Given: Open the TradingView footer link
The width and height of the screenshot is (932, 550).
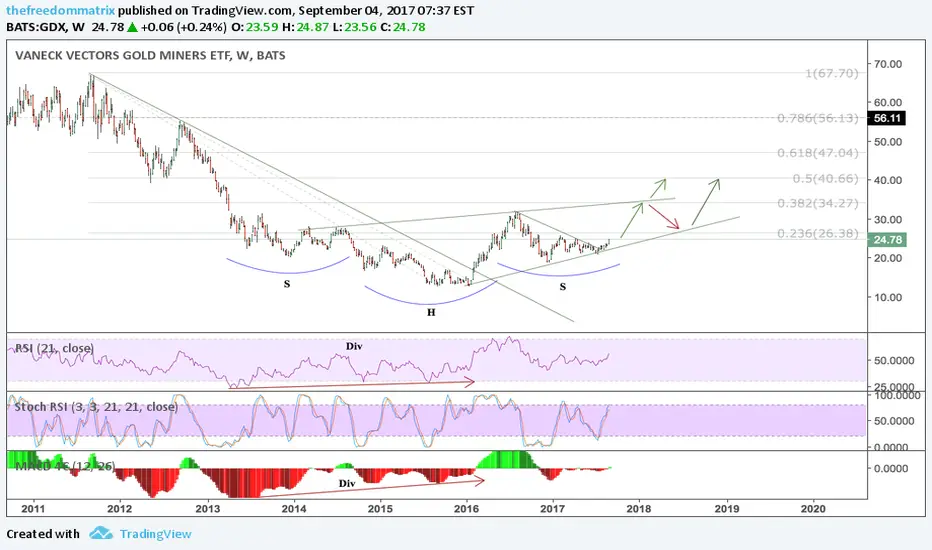Looking at the screenshot, I should pos(156,534).
